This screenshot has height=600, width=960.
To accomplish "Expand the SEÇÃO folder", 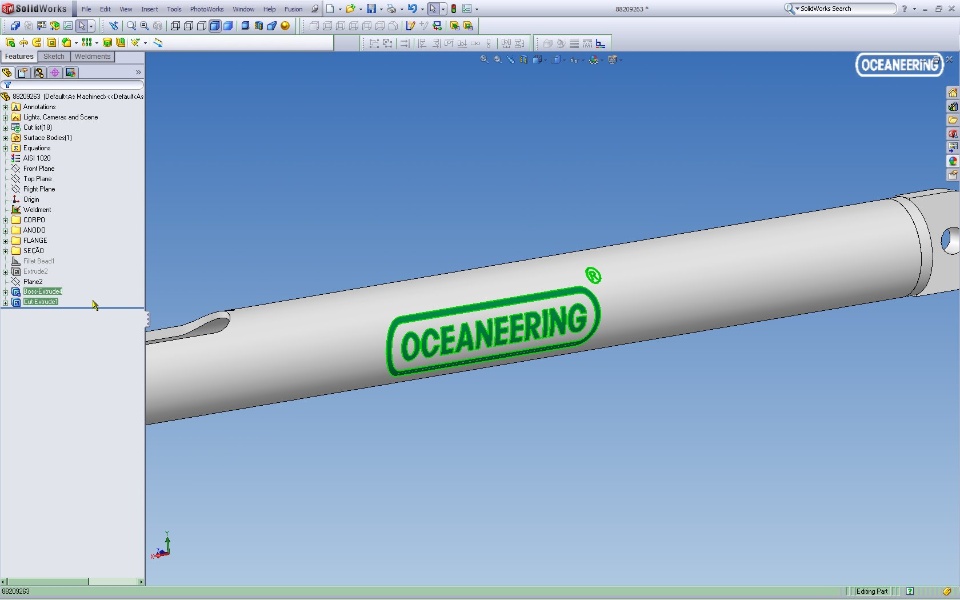I will click(6, 250).
